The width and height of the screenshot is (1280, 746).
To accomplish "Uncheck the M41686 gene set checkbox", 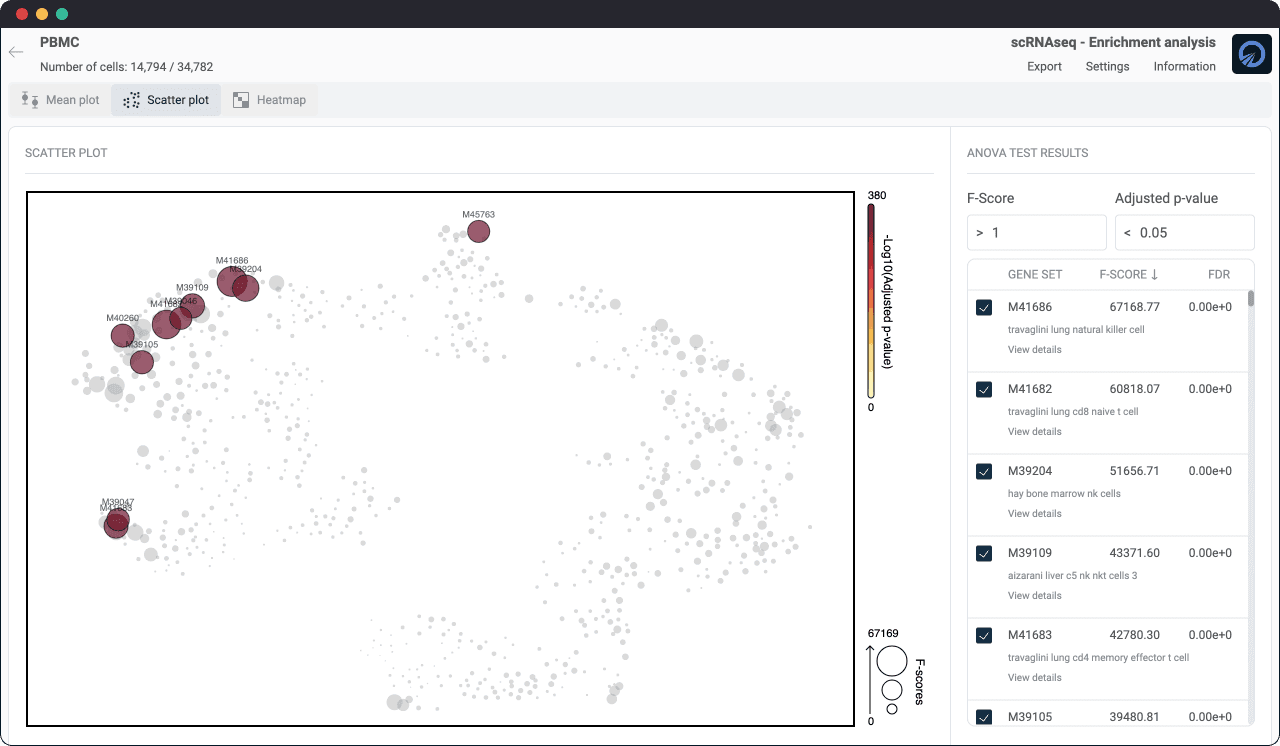I will pyautogui.click(x=984, y=308).
